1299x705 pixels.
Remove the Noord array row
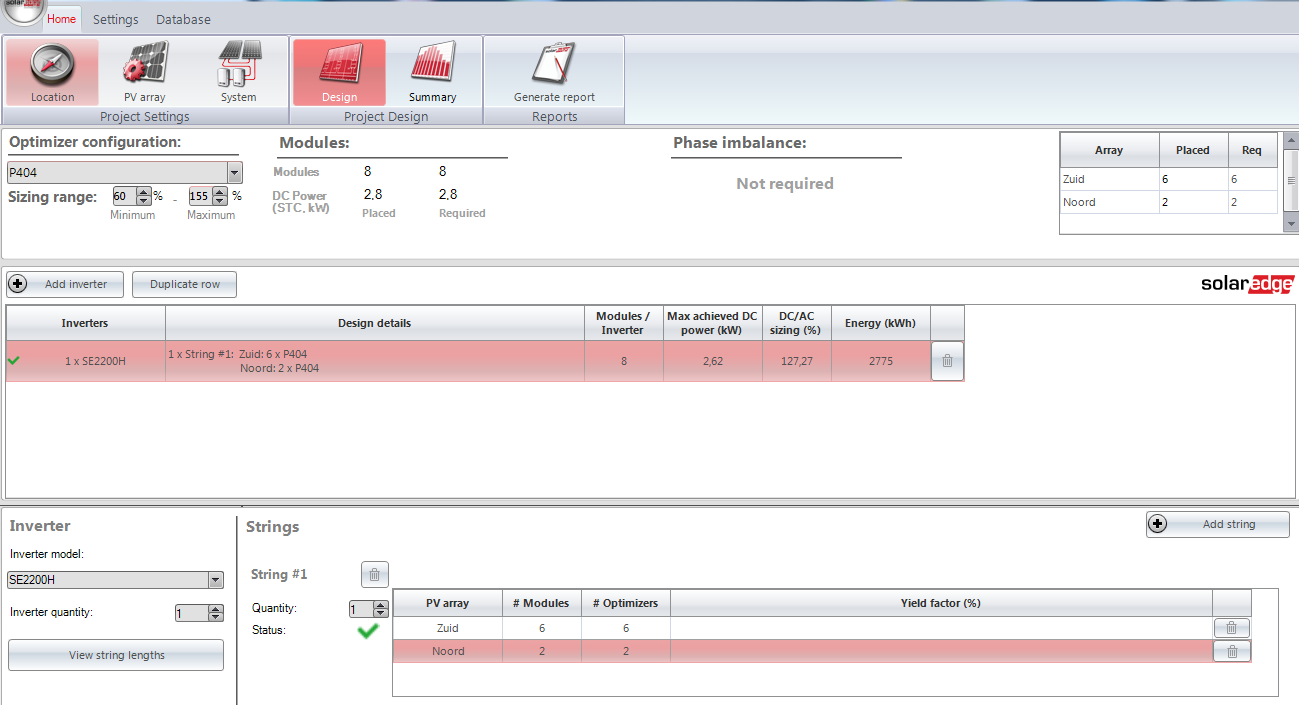pyautogui.click(x=1231, y=651)
